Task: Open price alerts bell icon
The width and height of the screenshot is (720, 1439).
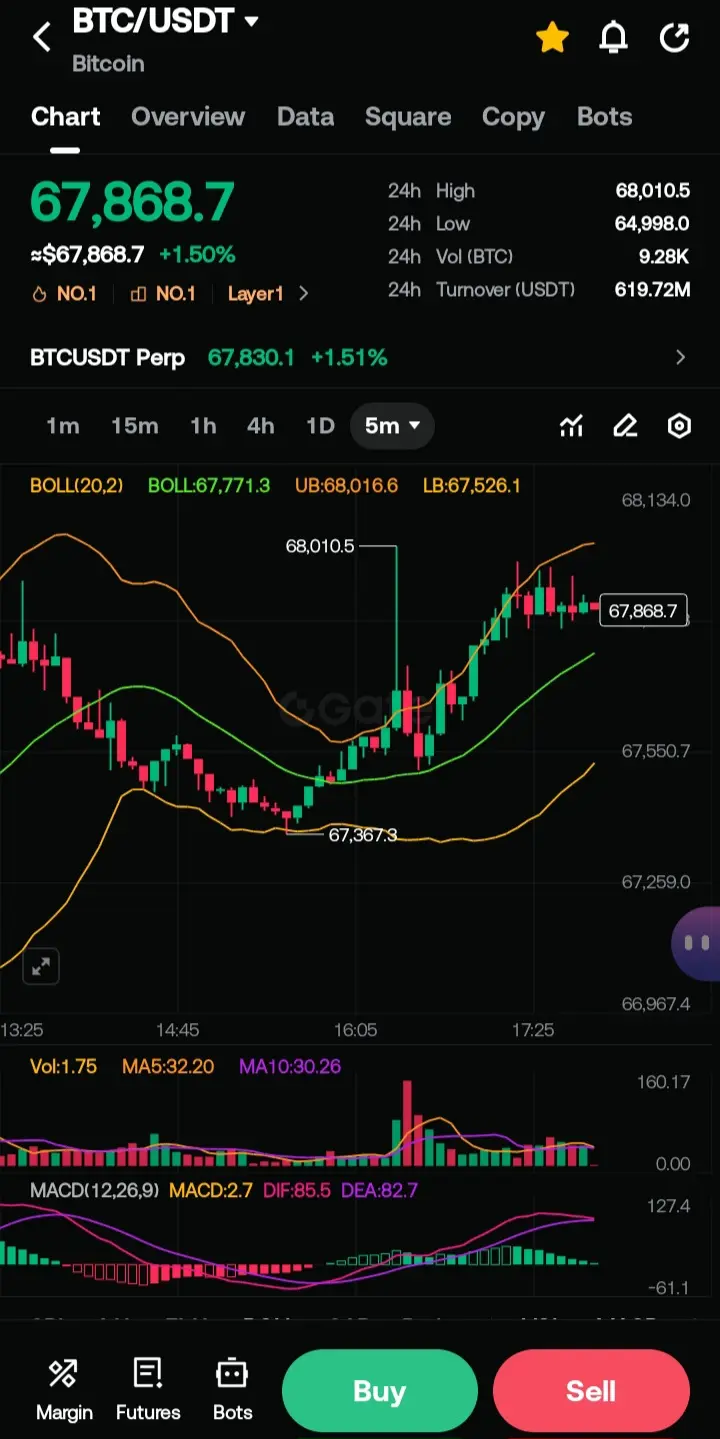Action: click(x=613, y=38)
